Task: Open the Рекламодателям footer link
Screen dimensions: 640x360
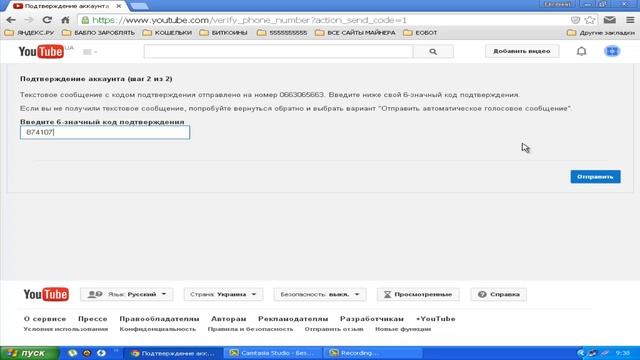Action: 293,319
